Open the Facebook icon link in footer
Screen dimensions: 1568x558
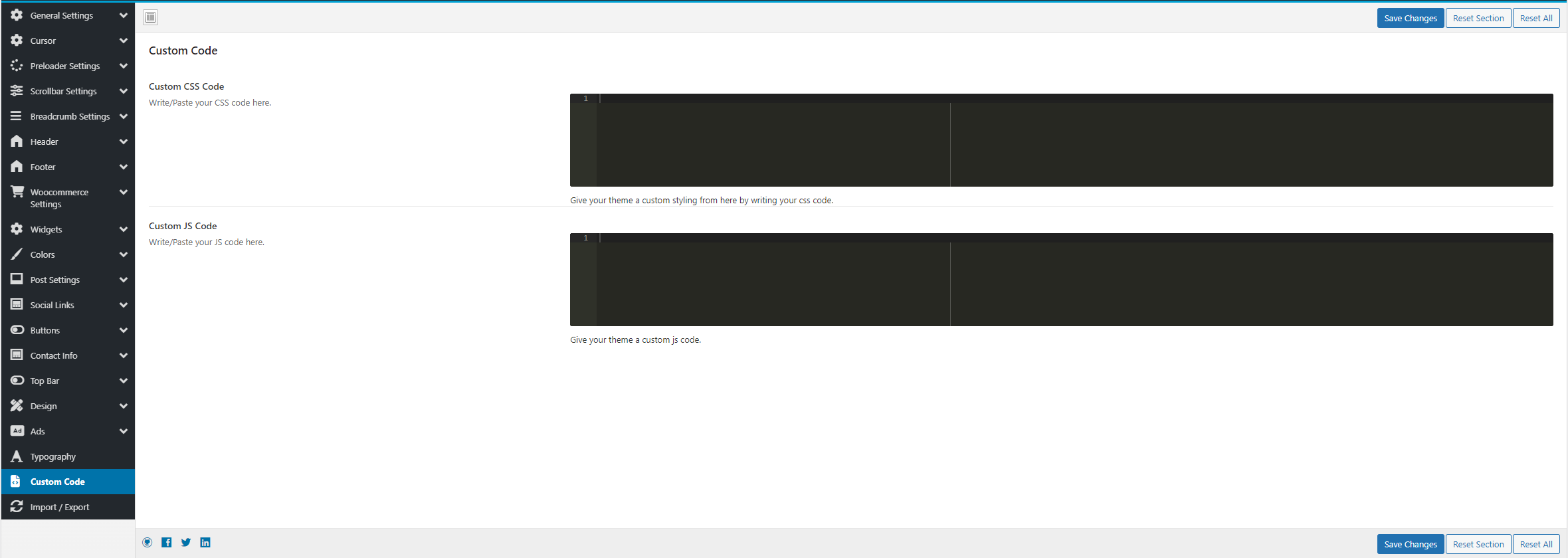coord(167,543)
